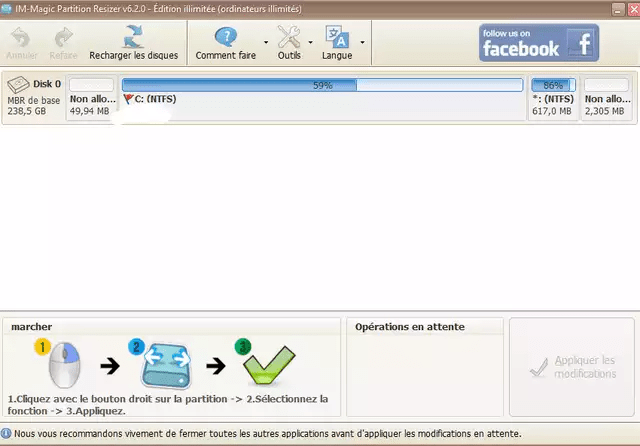
Task: Open the Comment faire help icon
Action: coord(225,37)
